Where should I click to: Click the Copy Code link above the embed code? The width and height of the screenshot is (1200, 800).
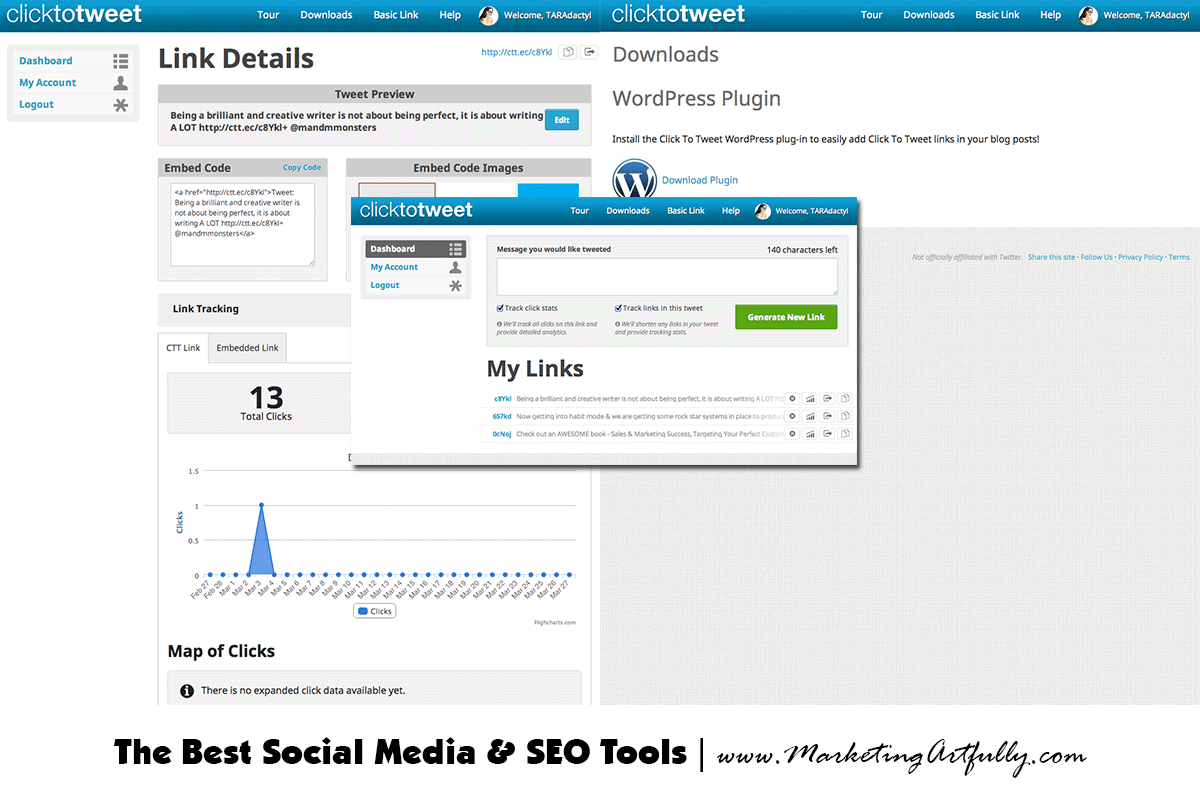[x=302, y=168]
